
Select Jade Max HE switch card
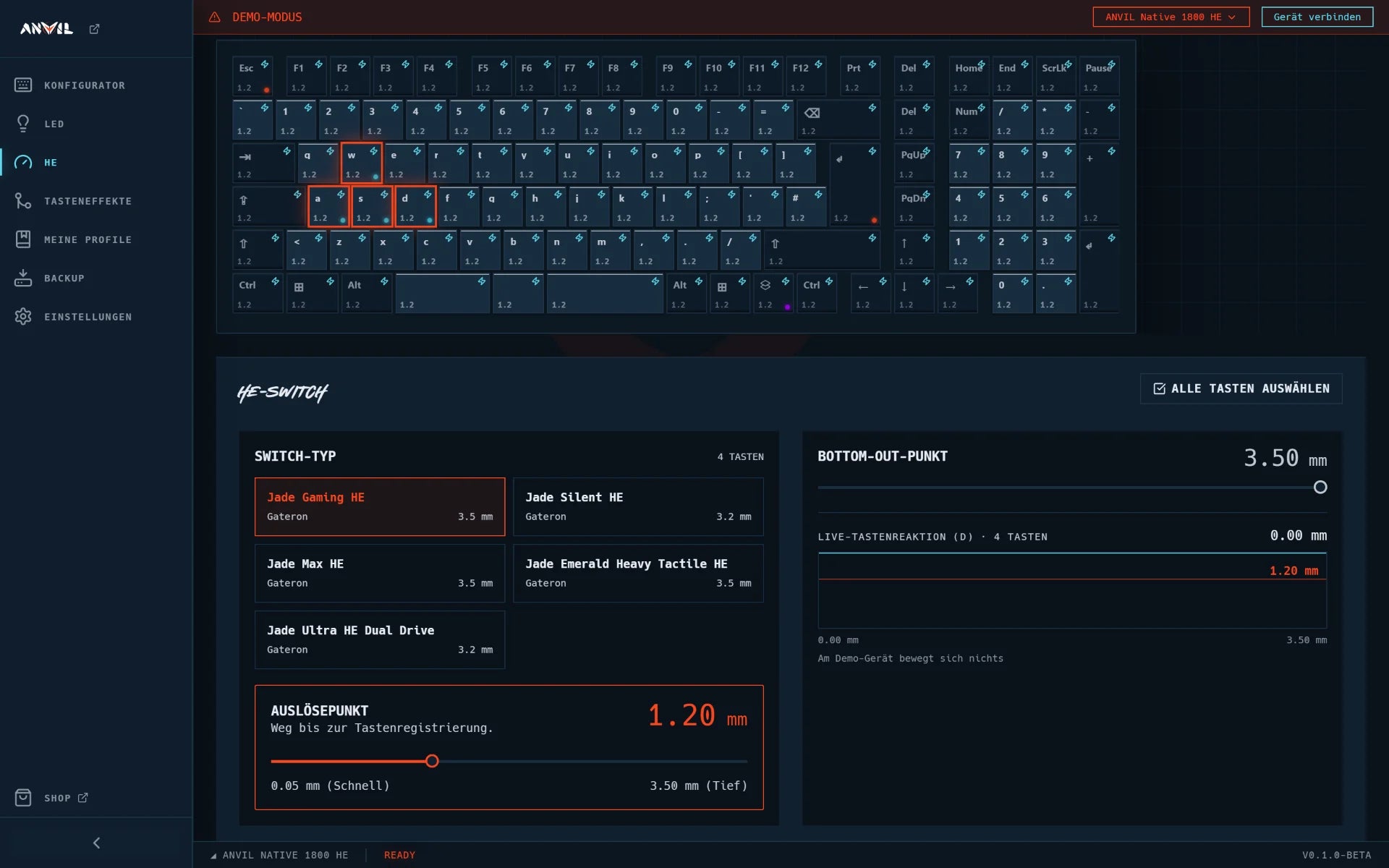click(380, 573)
